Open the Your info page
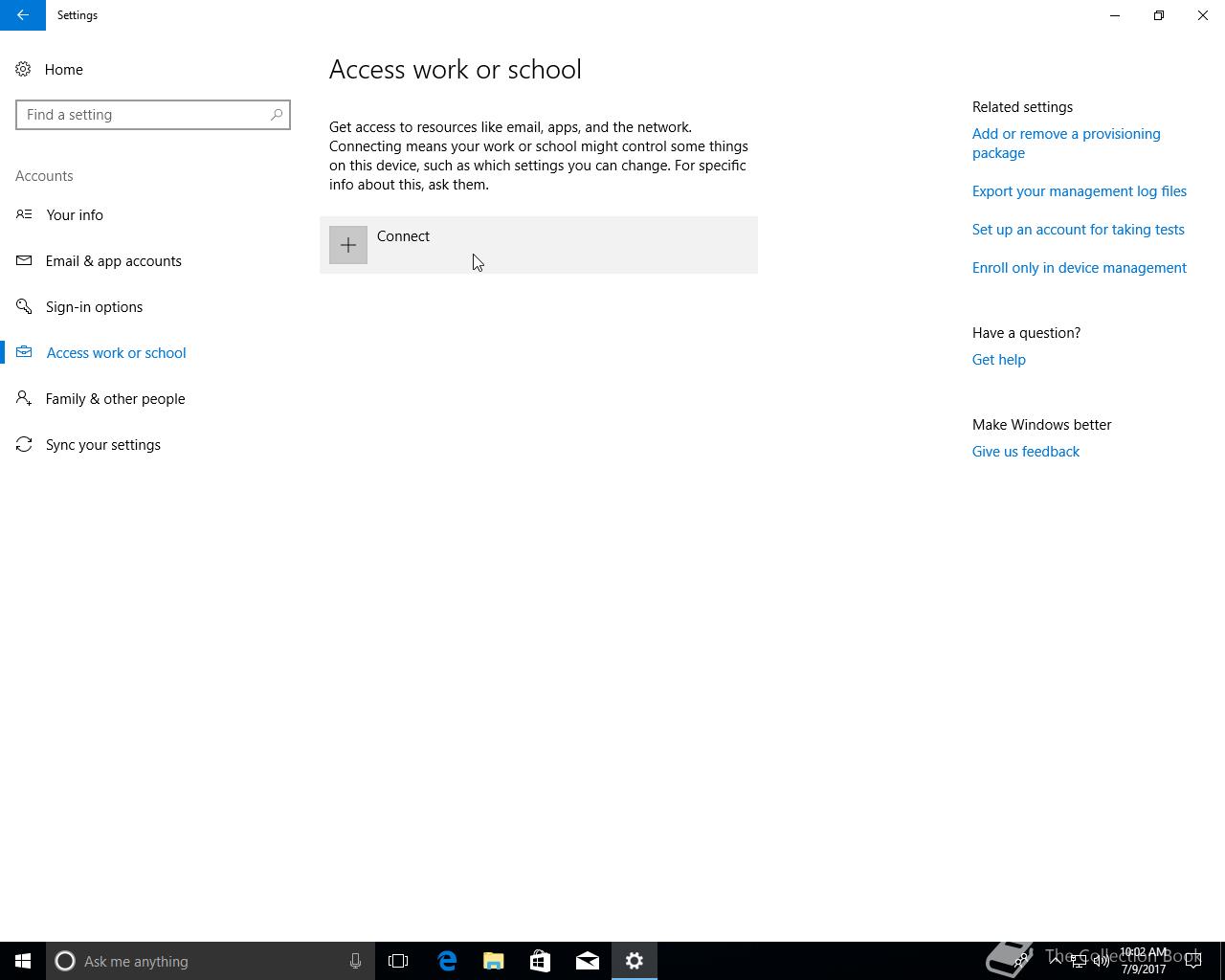1225x980 pixels. click(x=75, y=215)
